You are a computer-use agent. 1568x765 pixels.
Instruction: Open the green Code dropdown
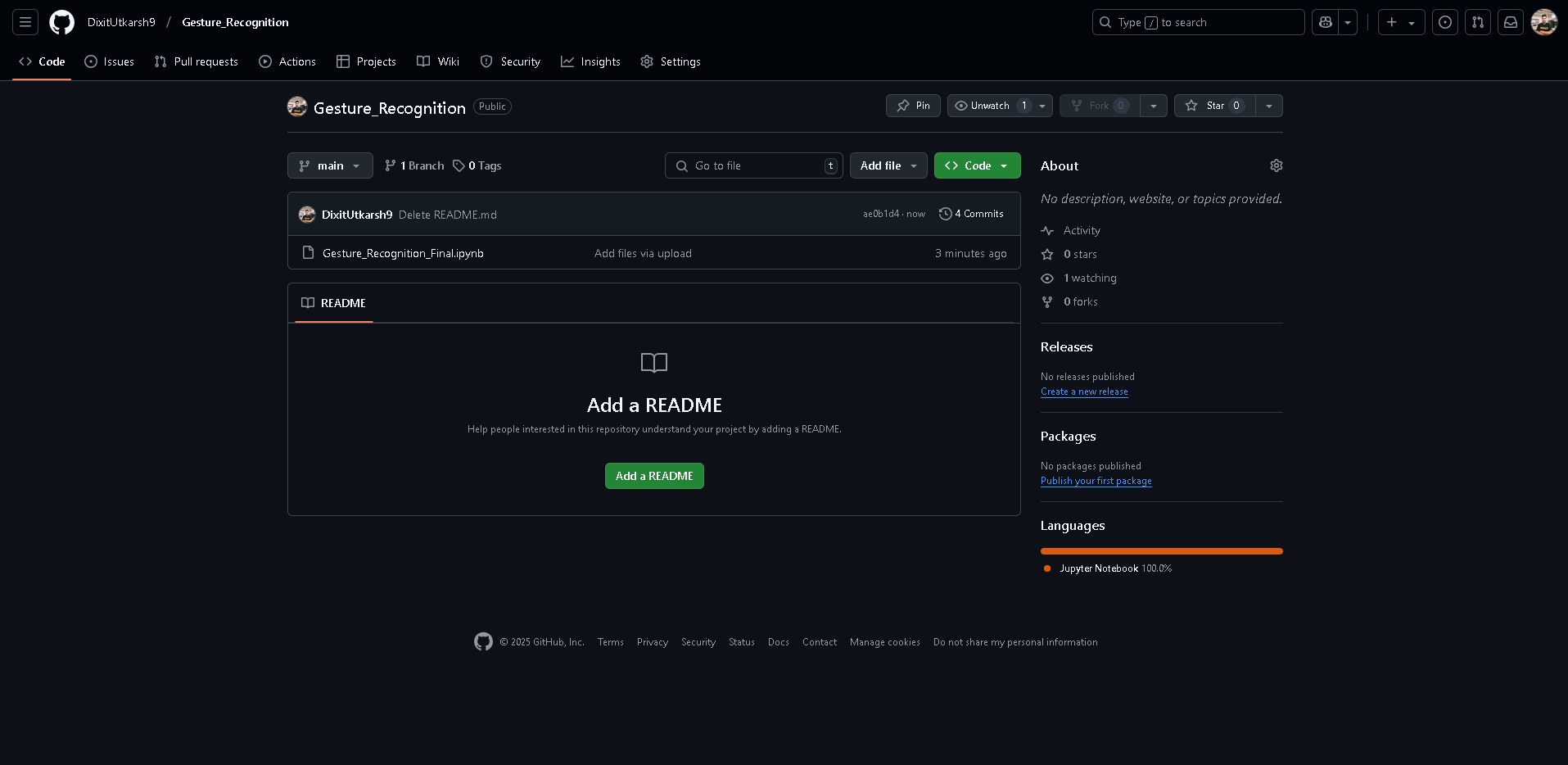[x=977, y=165]
